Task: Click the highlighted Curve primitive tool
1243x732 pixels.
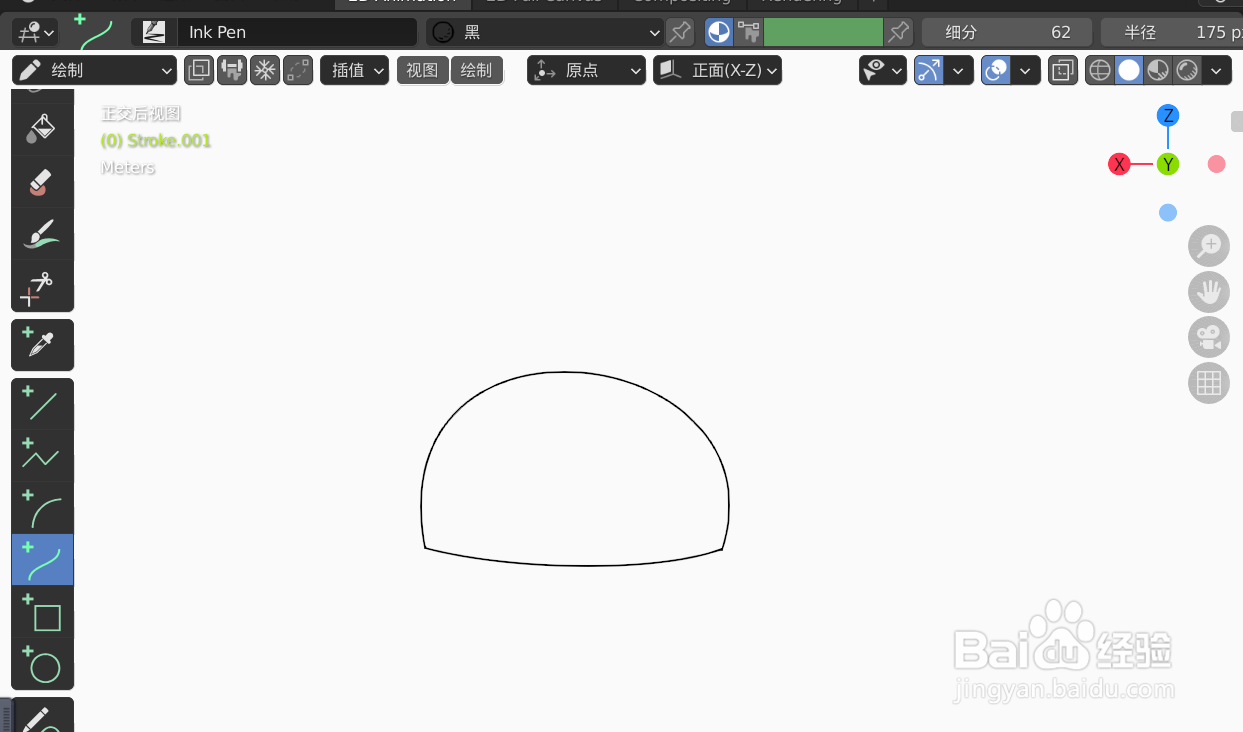Action: (42, 560)
